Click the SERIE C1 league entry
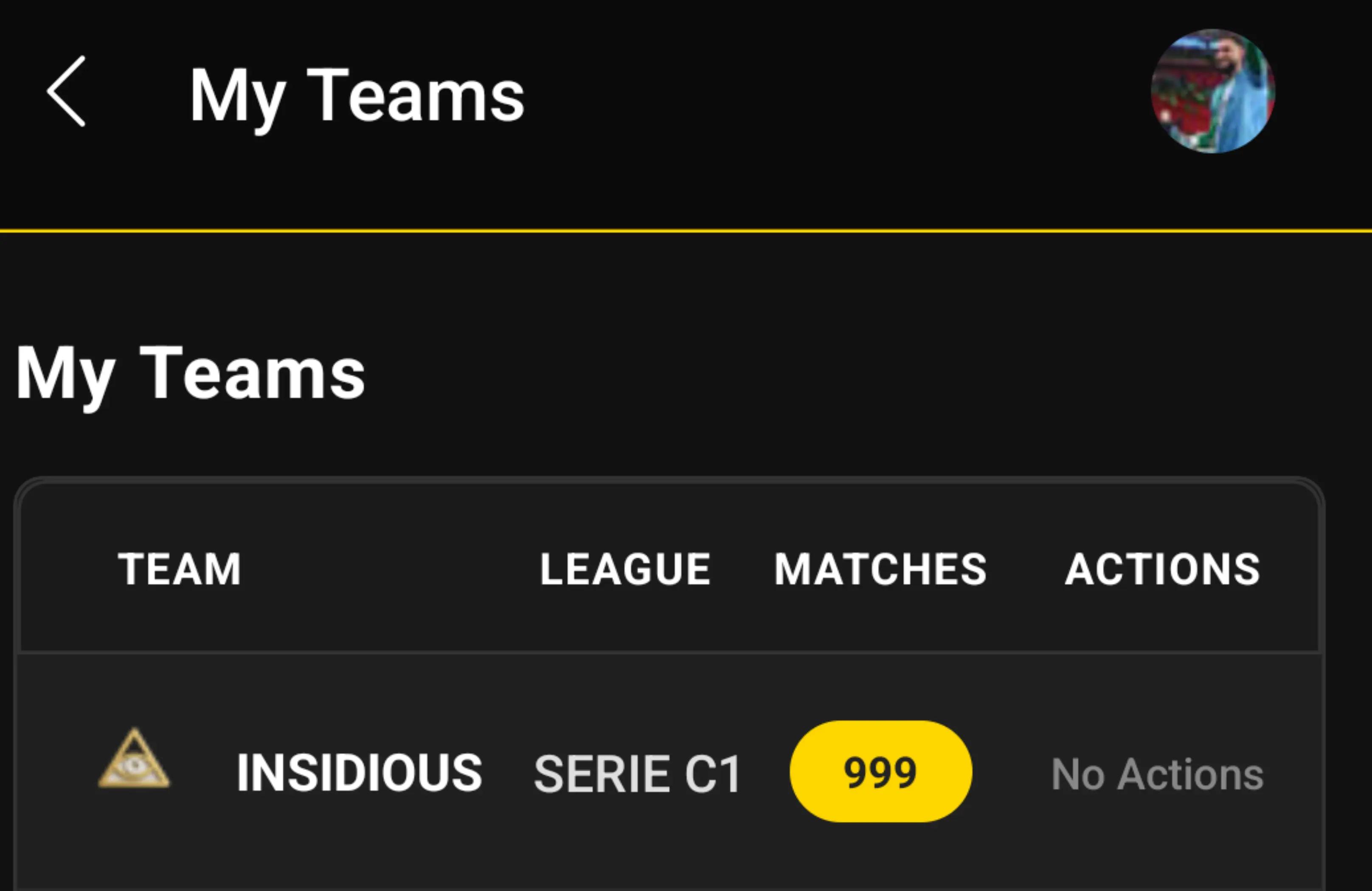The height and width of the screenshot is (891, 1372). click(637, 774)
